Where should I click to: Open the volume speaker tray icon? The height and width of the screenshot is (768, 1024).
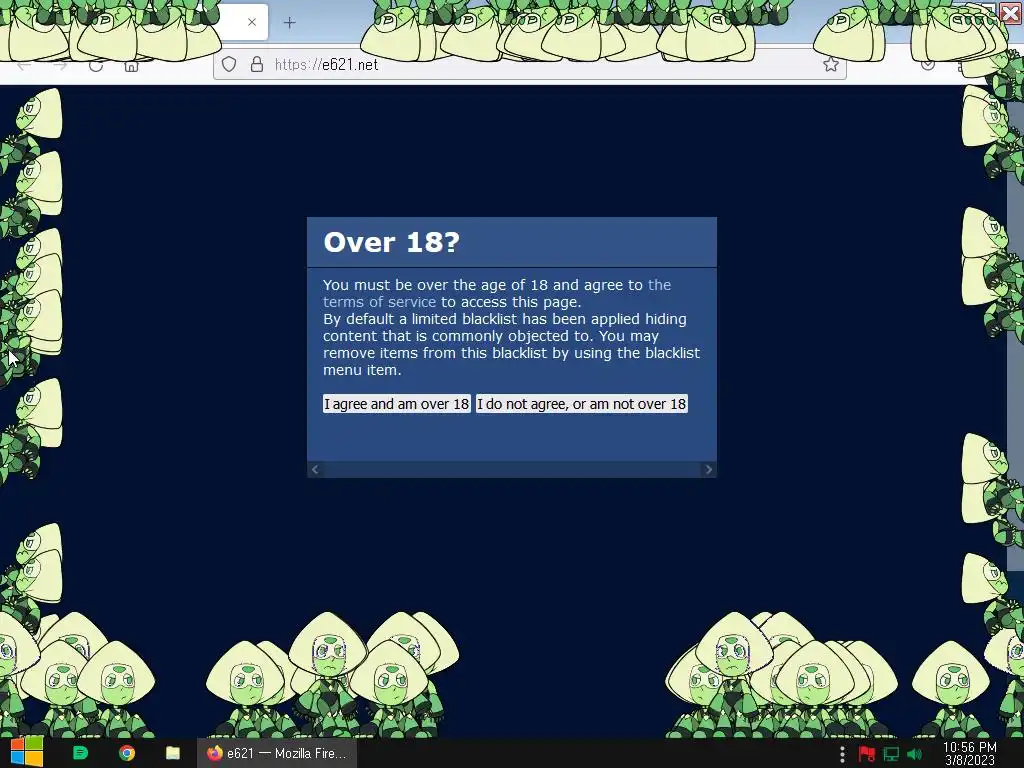point(915,754)
